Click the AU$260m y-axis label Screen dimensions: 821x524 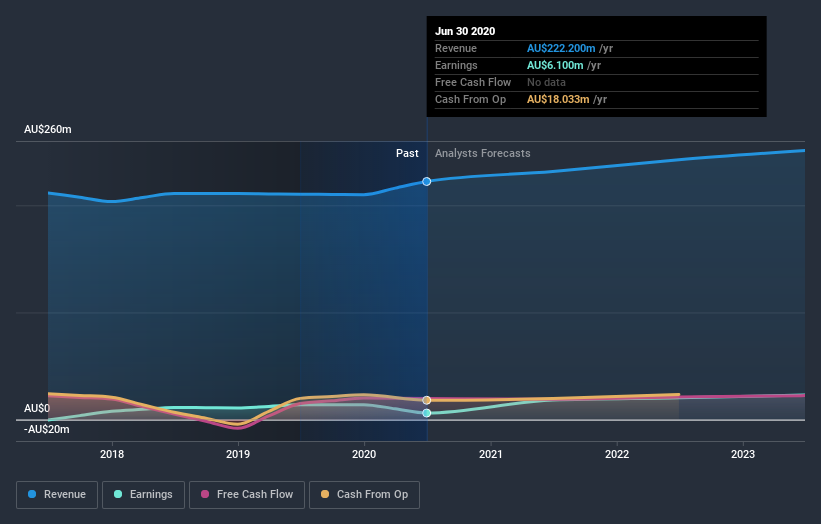[48, 129]
